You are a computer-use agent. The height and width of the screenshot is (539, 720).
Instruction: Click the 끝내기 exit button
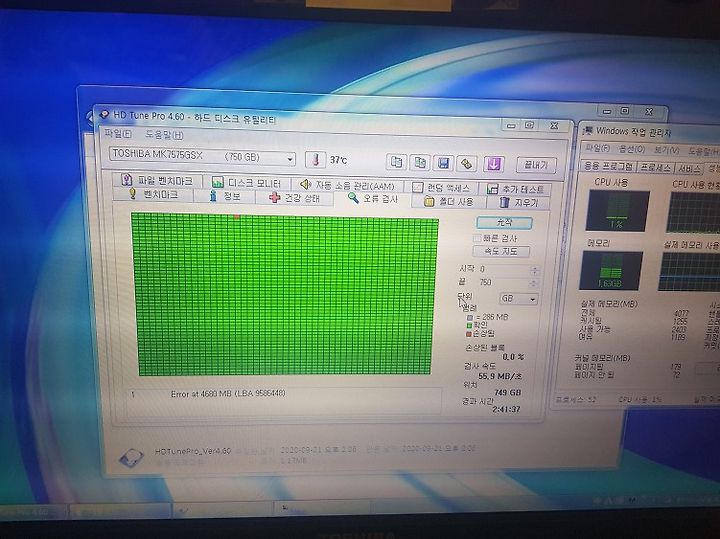[x=536, y=165]
